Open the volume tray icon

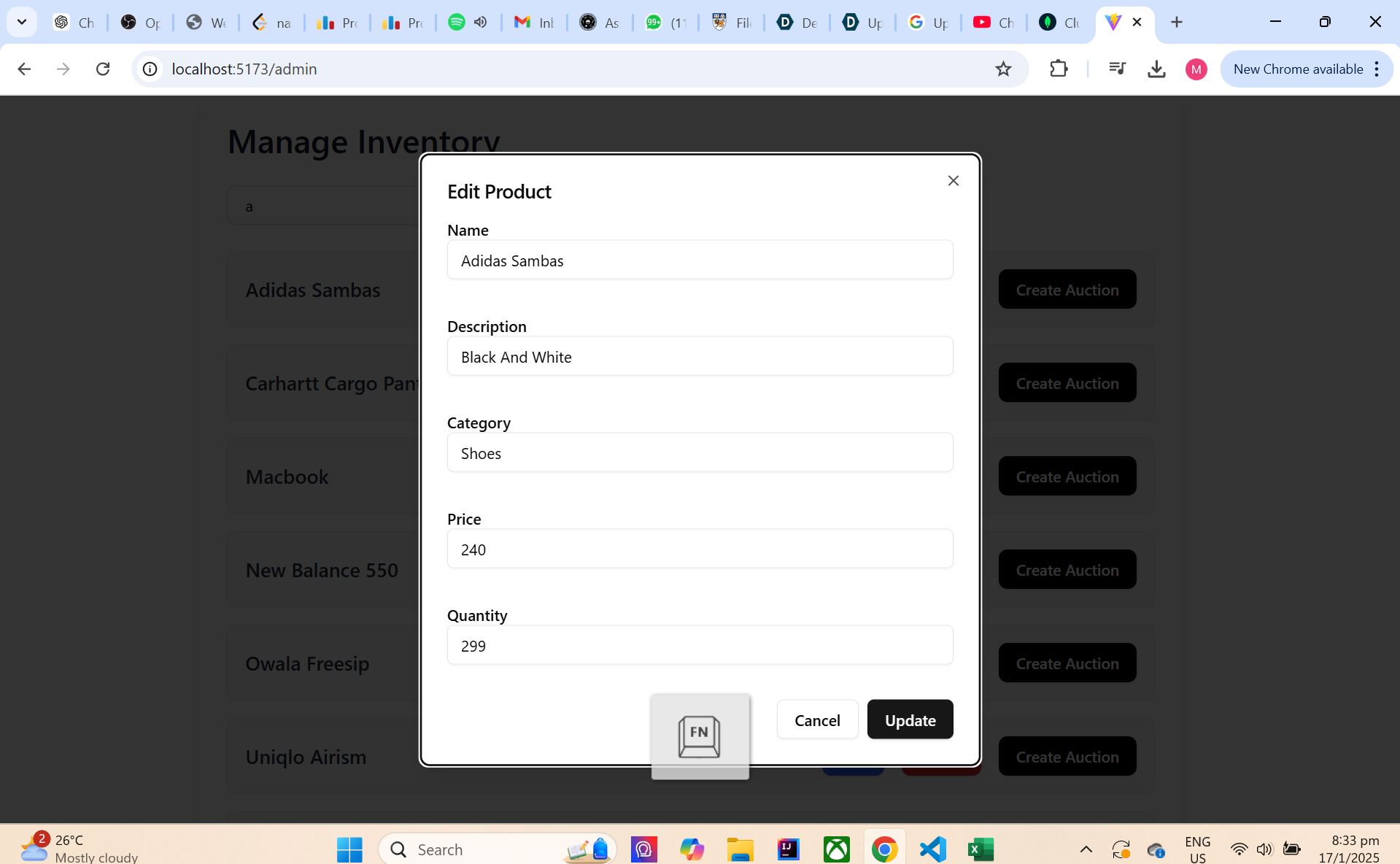pyautogui.click(x=1264, y=849)
